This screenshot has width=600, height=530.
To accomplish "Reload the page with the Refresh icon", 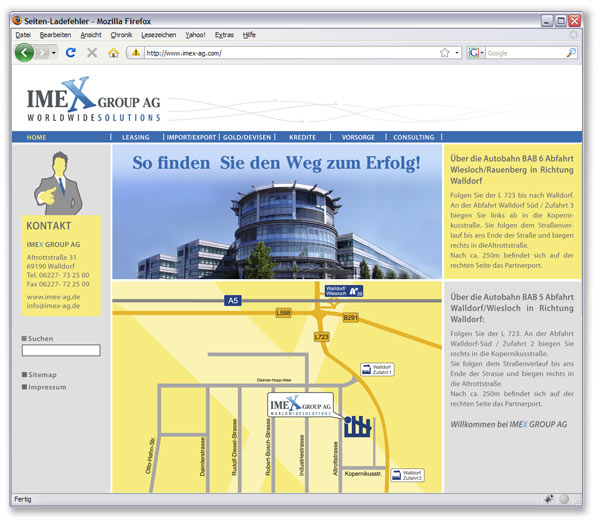I will click(x=71, y=52).
